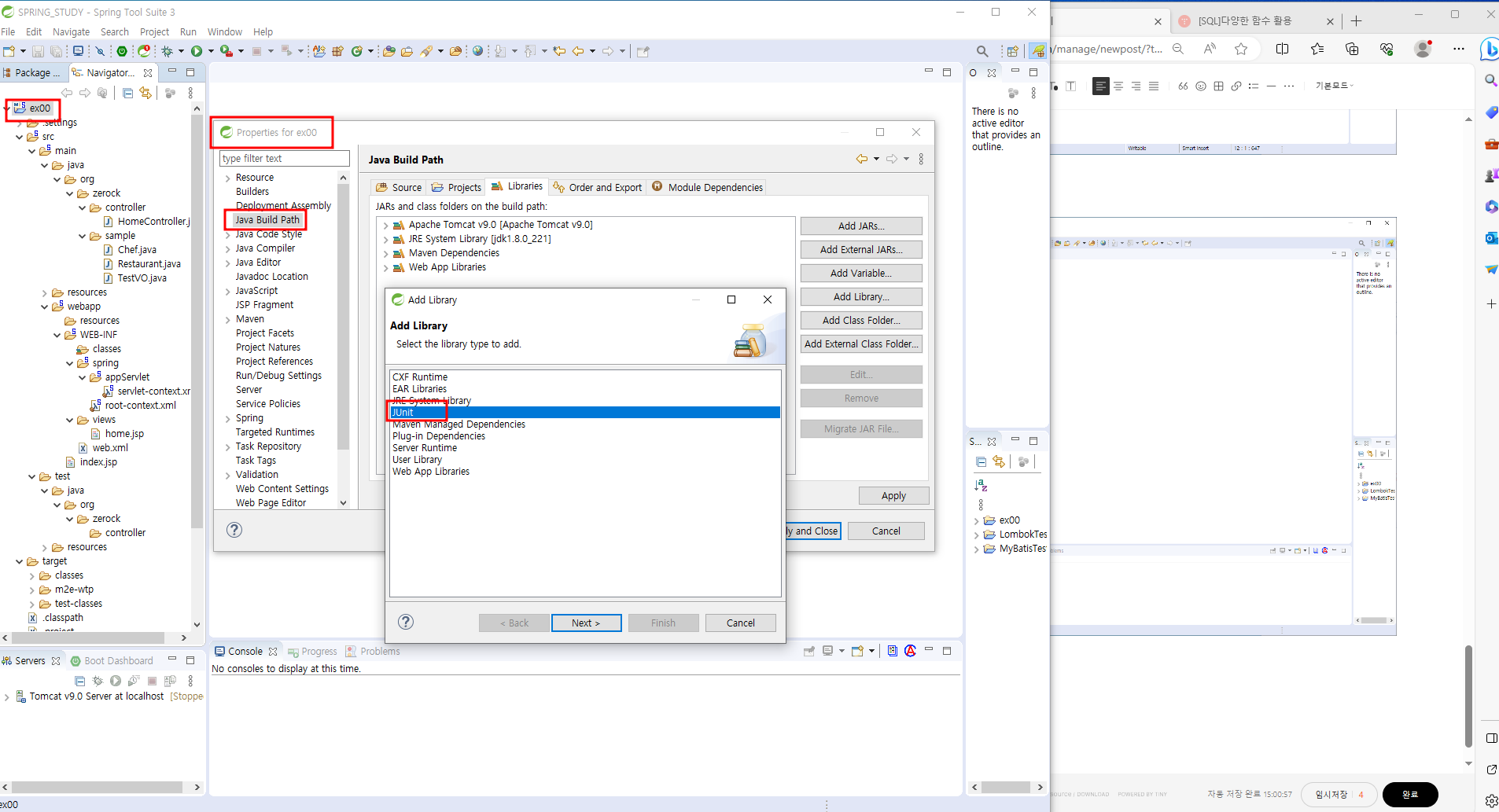Click the New wizard toolbar icon
Image resolution: width=1499 pixels, height=812 pixels.
[9, 51]
